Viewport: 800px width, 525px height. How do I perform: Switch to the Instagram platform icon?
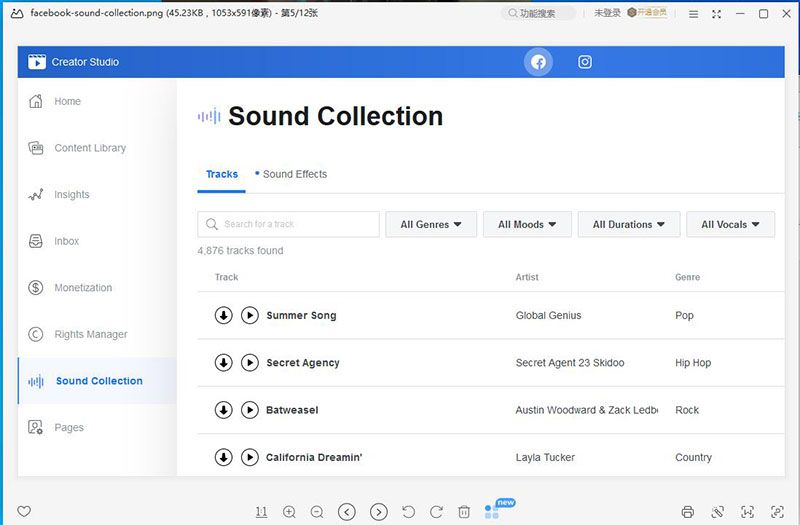tap(585, 62)
